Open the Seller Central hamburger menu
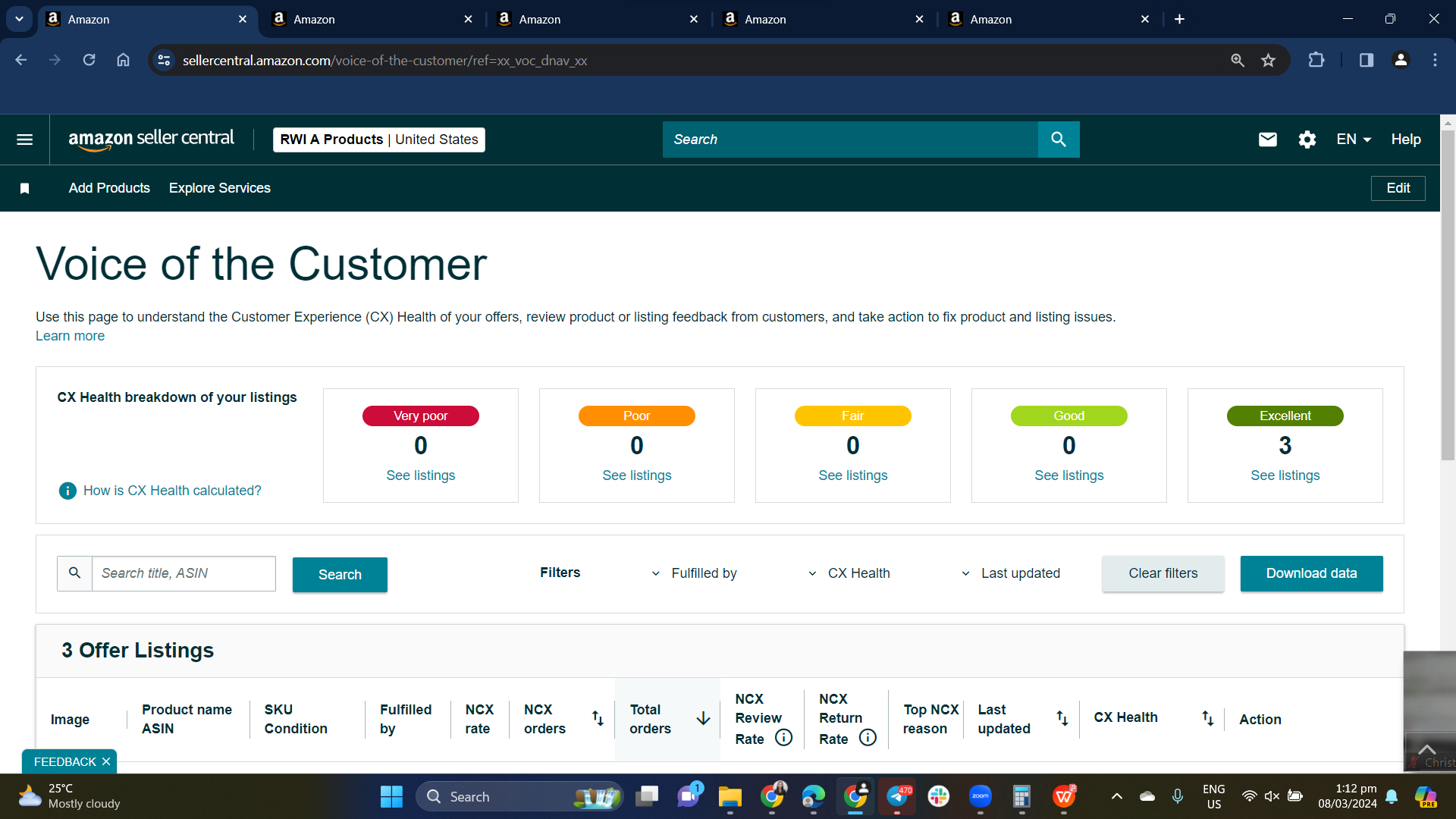The width and height of the screenshot is (1456, 819). coord(24,140)
